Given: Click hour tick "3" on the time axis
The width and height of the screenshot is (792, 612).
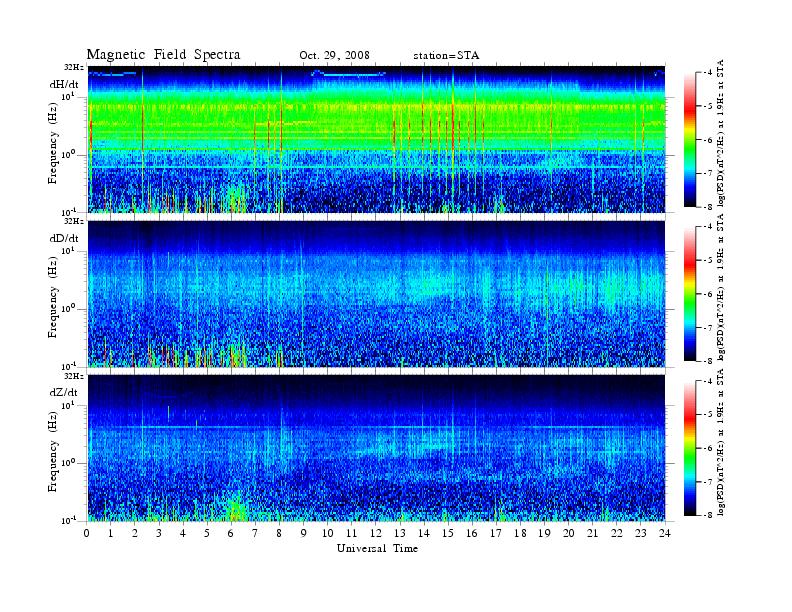Looking at the screenshot, I should click(x=159, y=533).
